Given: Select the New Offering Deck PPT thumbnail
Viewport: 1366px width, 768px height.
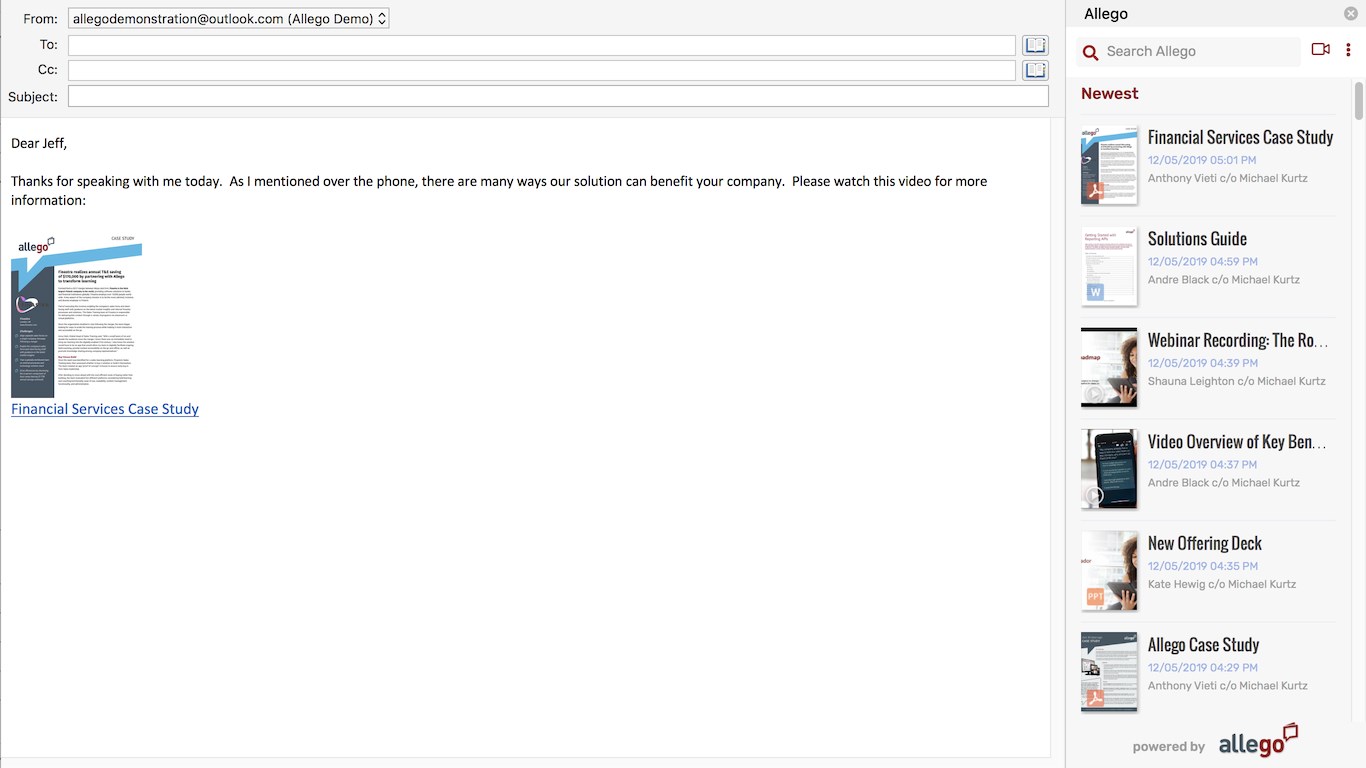Looking at the screenshot, I should (1109, 570).
